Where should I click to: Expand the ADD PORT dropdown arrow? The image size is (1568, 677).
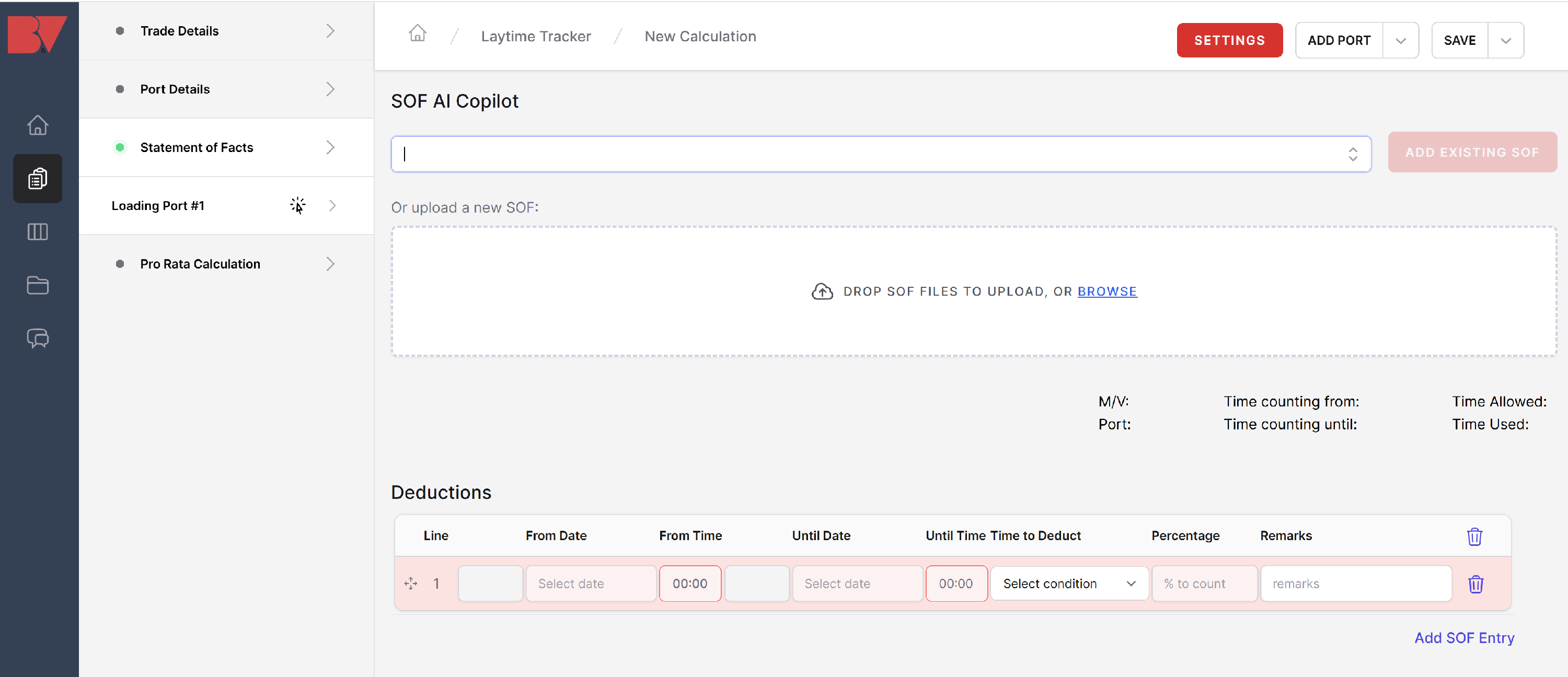tap(1400, 41)
